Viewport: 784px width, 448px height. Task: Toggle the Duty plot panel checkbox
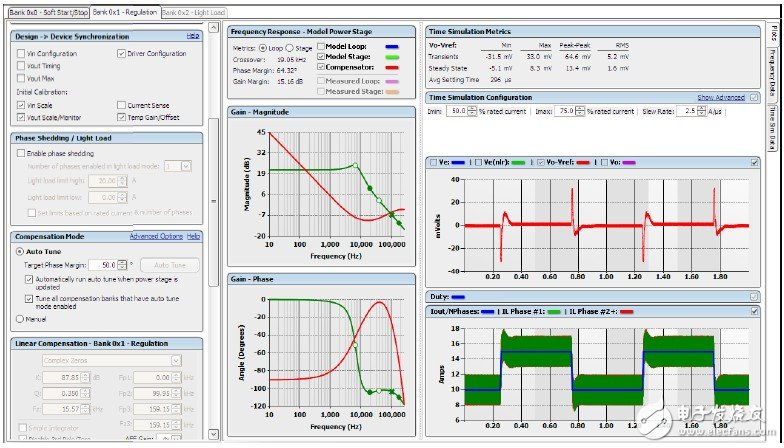coord(755,297)
